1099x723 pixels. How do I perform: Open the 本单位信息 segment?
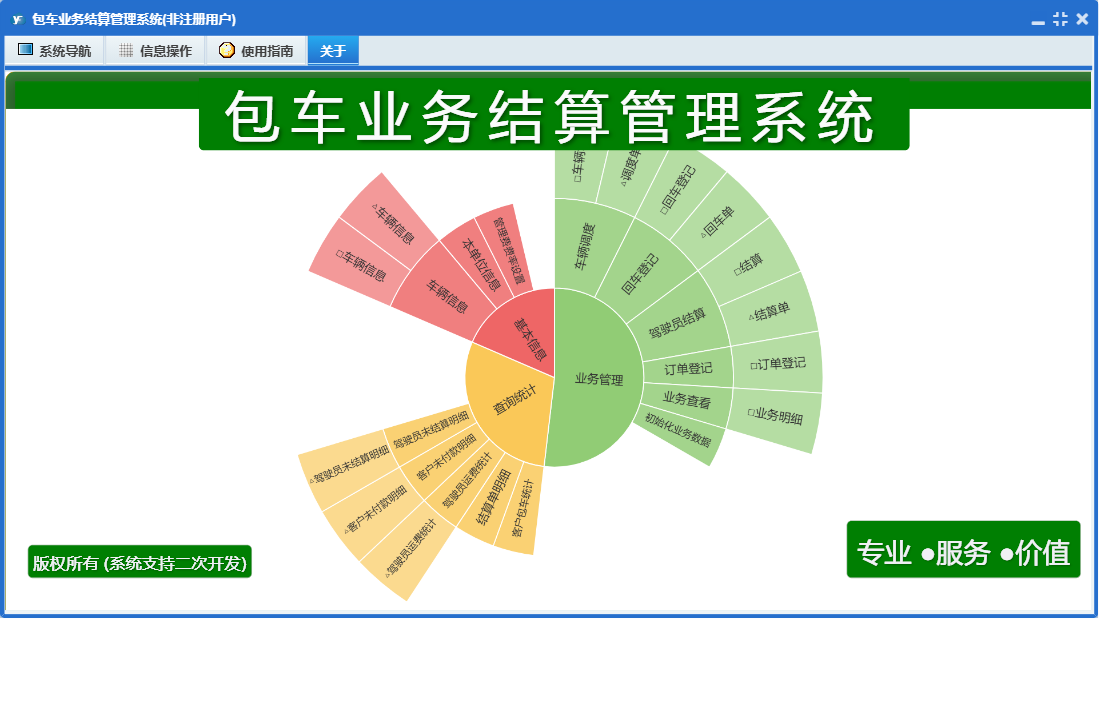pos(481,265)
